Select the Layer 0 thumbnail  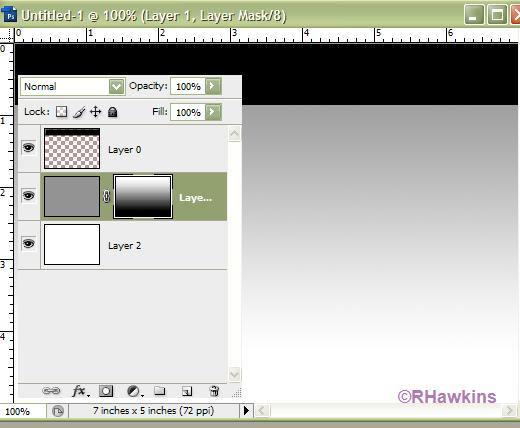pos(72,148)
